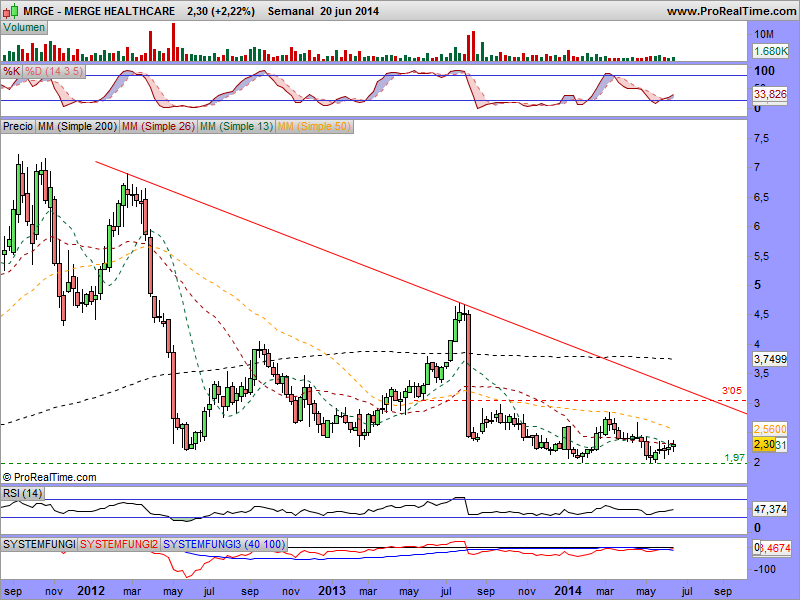
Task: Click the red 3'05 resistance label
Action: [x=732, y=391]
